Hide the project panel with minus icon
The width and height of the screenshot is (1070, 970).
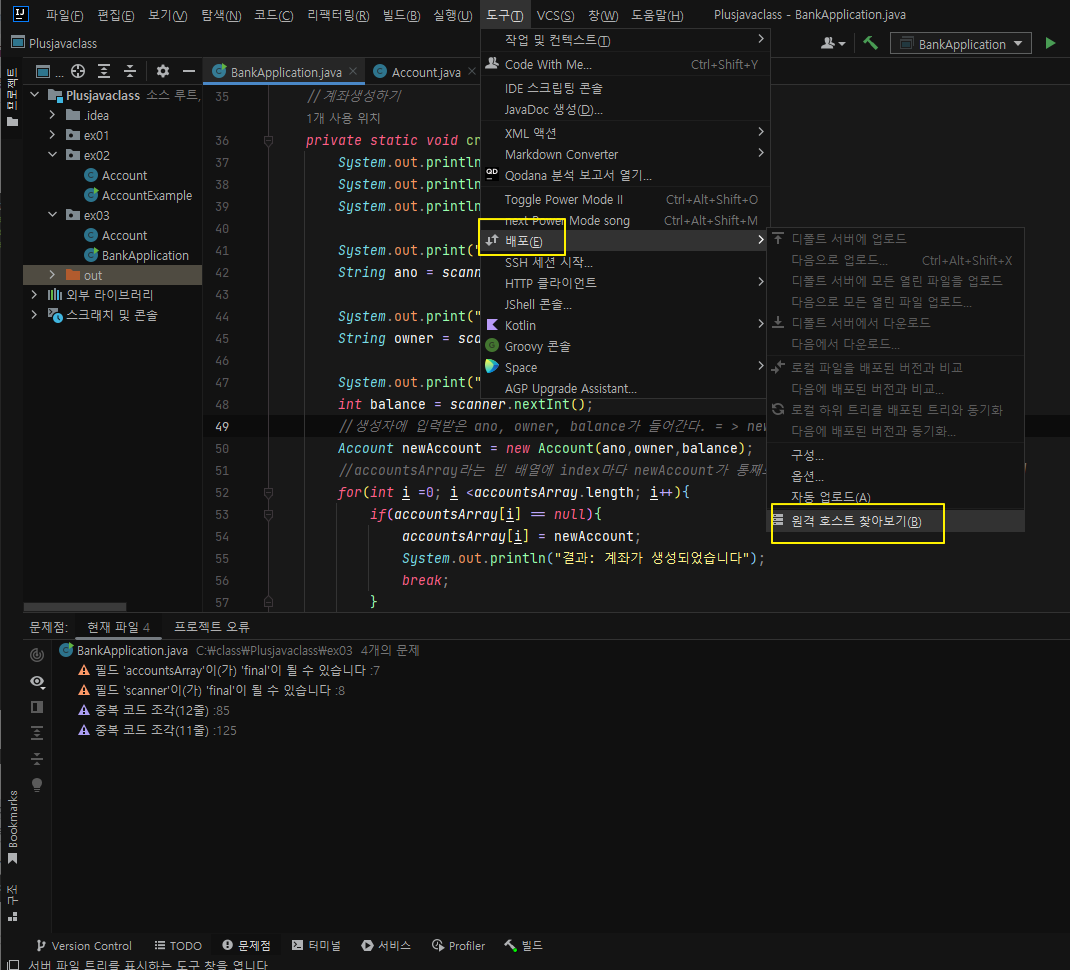[188, 71]
